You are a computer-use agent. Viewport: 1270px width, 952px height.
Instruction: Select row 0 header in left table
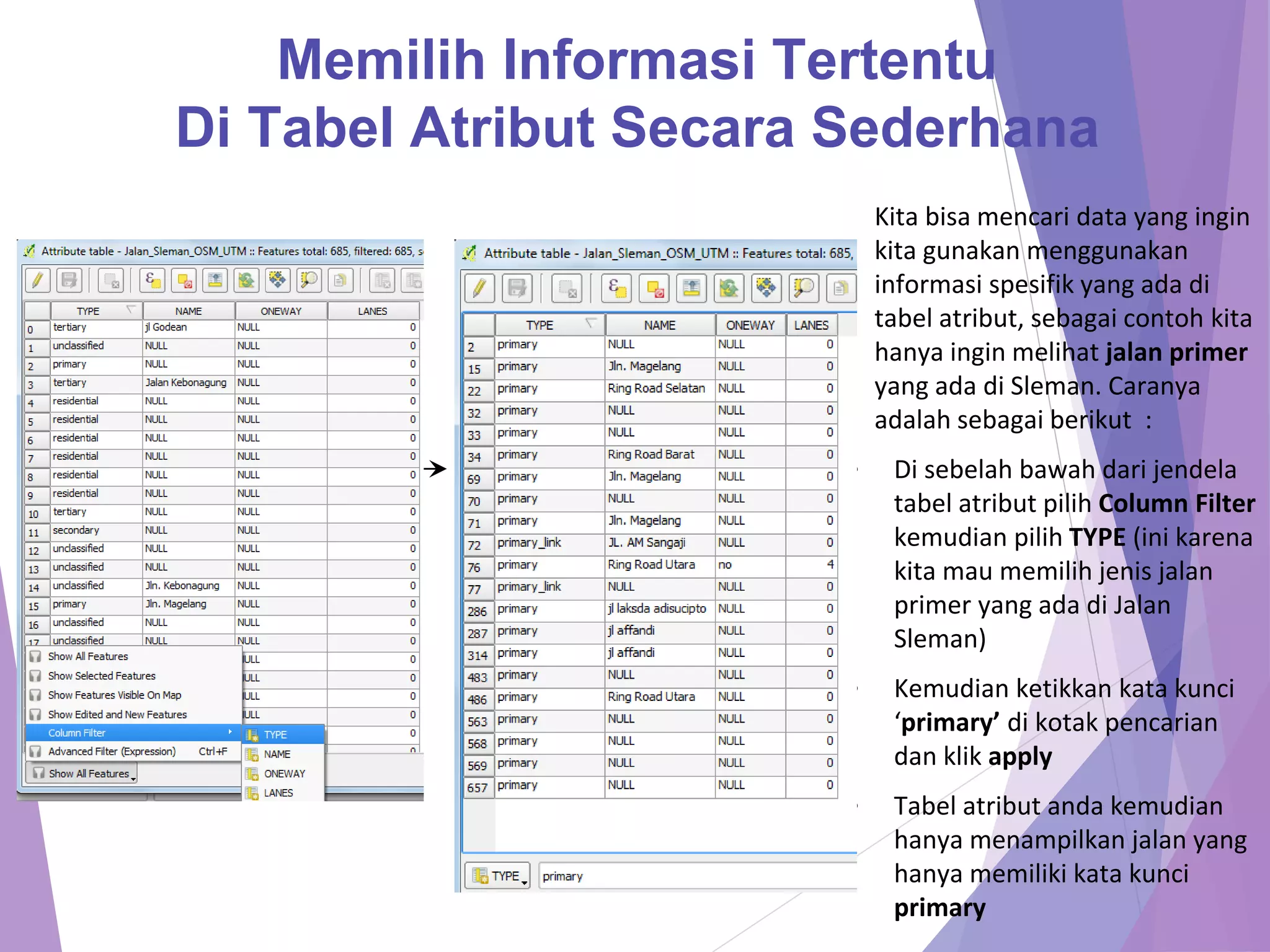(37, 329)
